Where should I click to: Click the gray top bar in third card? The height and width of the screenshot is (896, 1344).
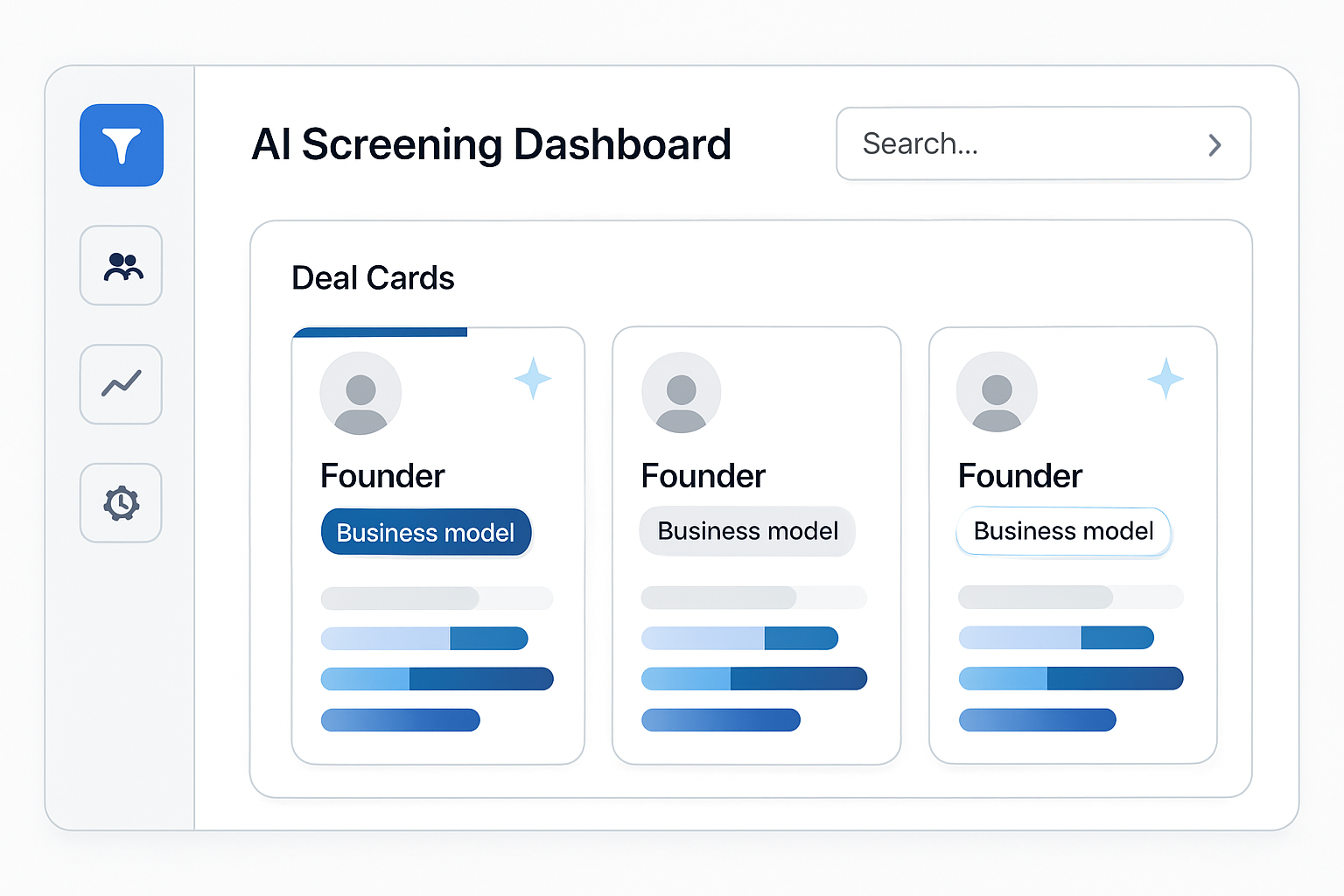1071,598
